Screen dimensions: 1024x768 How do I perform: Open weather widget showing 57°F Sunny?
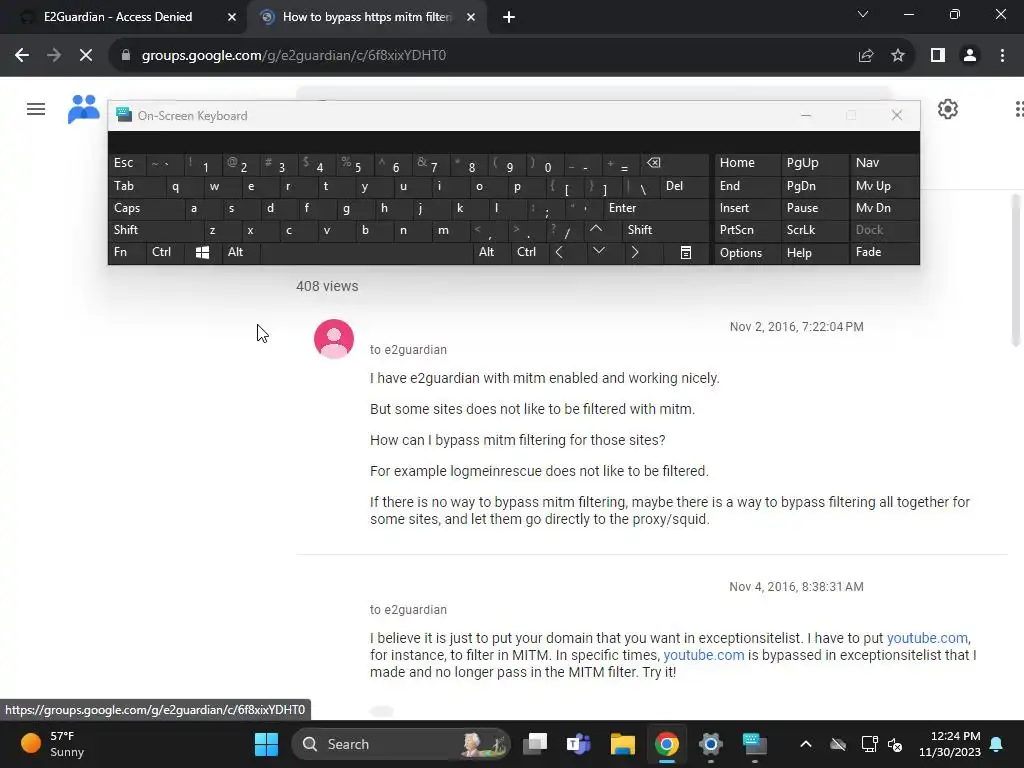click(x=54, y=744)
